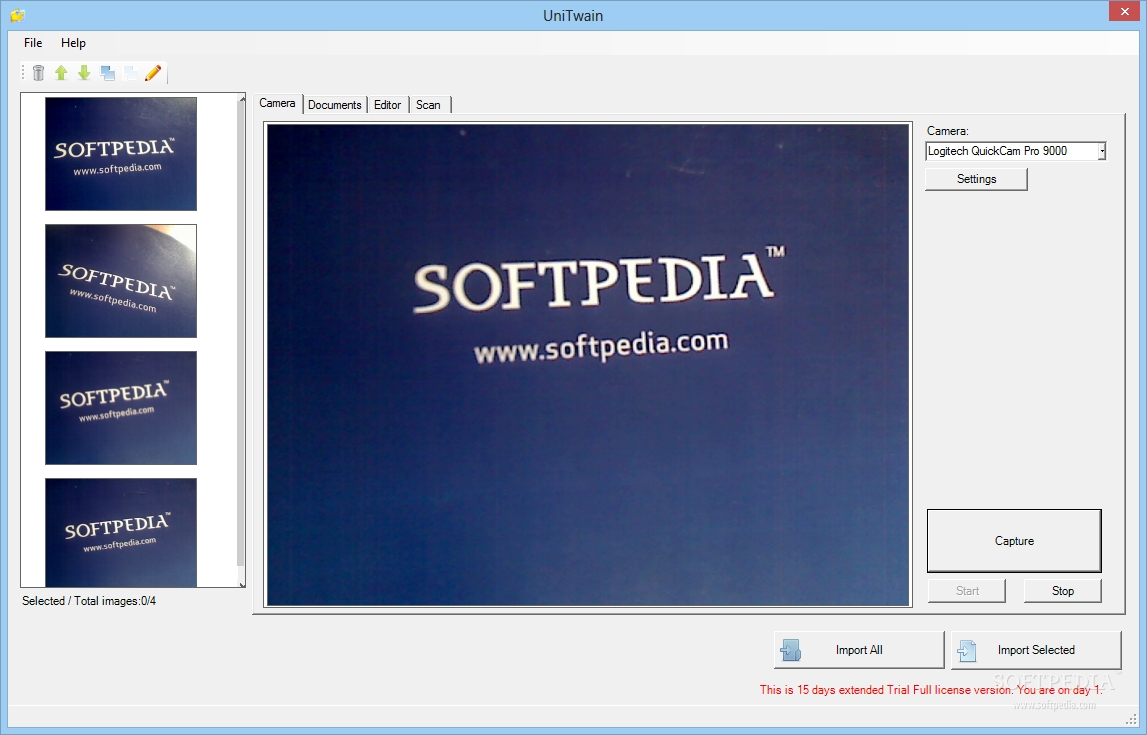
Task: Click Import All button
Action: tap(859, 649)
